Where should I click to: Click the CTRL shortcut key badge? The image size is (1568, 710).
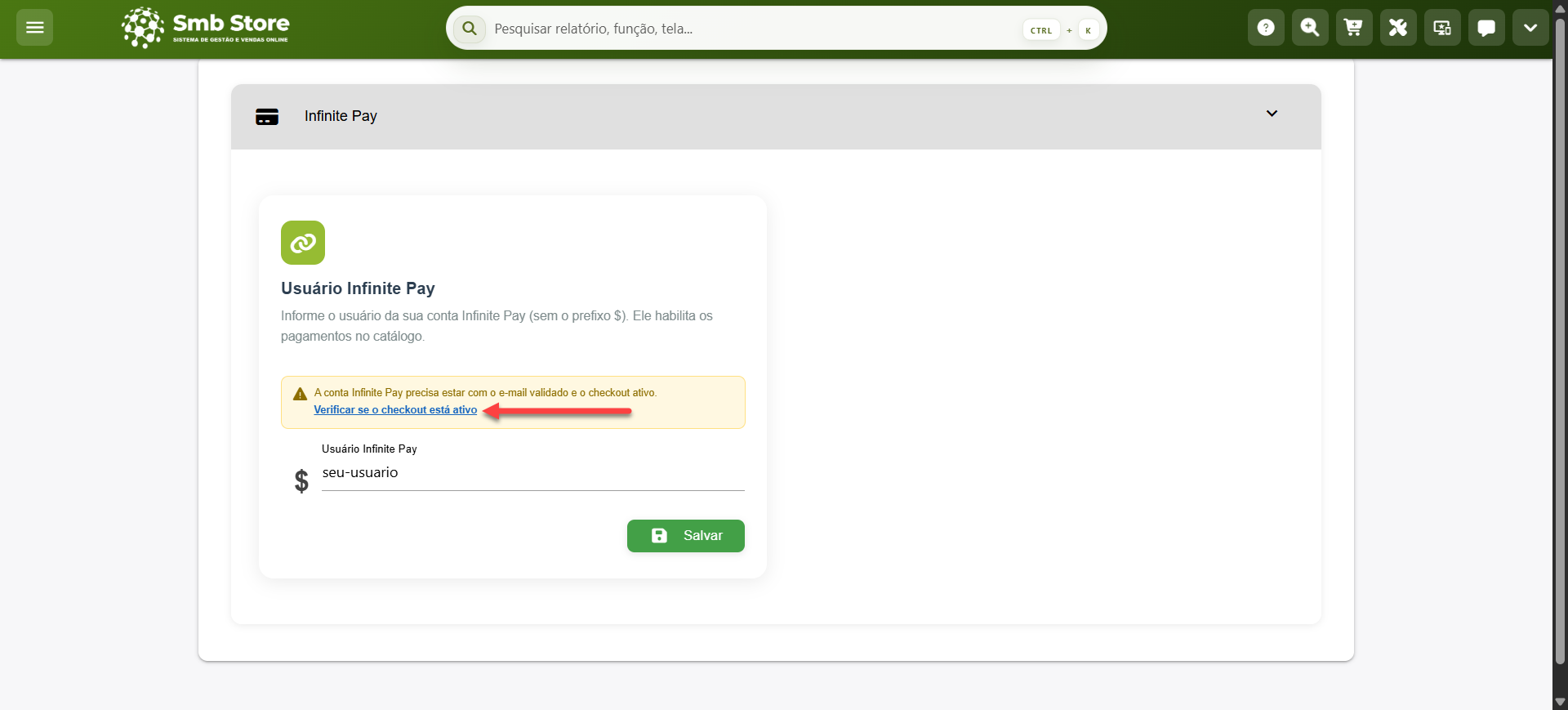pyautogui.click(x=1041, y=30)
